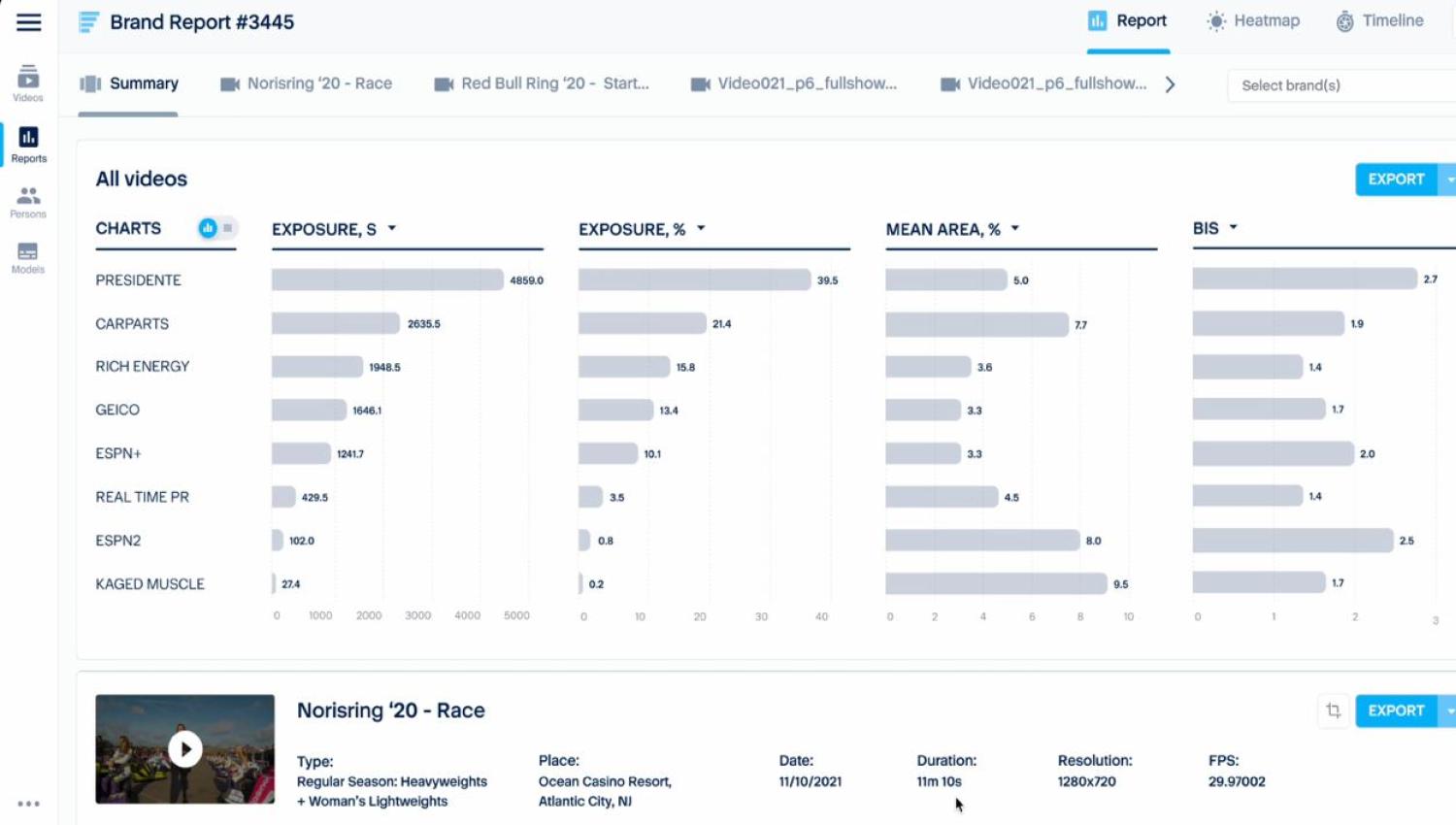The width and height of the screenshot is (1456, 825).
Task: Open the EXPOSURE, S column dropdown
Action: 392,229
